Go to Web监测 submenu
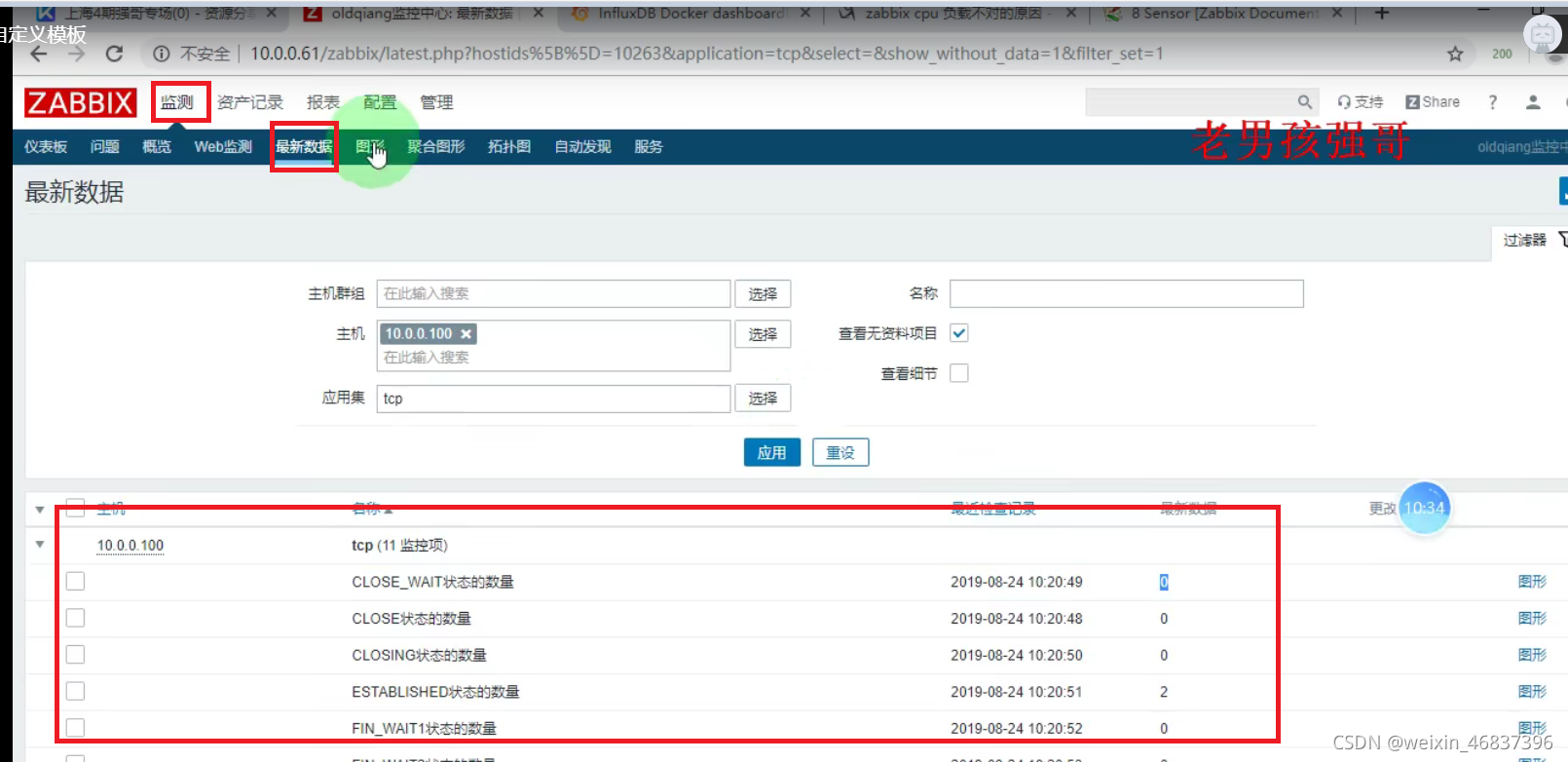This screenshot has width=1568, height=762. pos(223,146)
